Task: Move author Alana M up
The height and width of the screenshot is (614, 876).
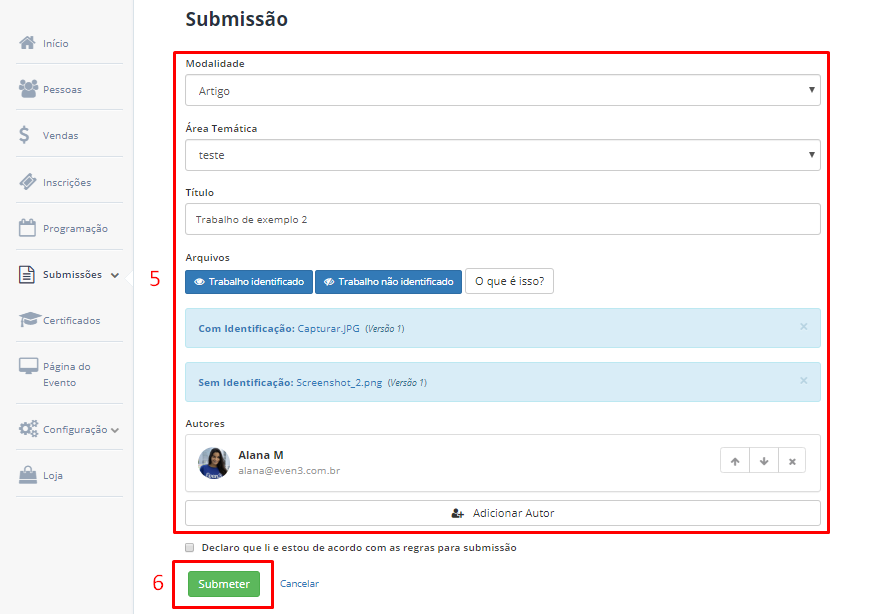Action: [x=735, y=461]
